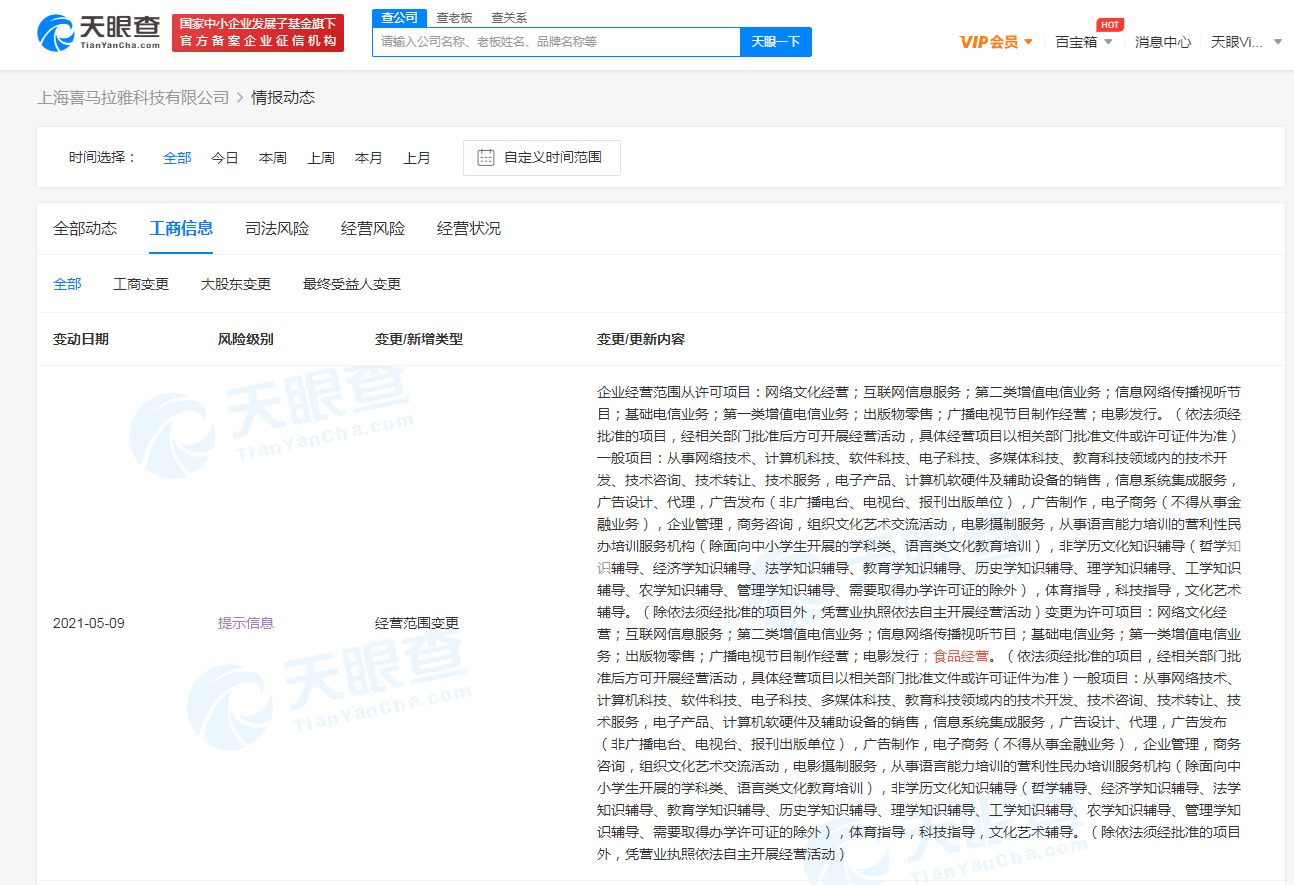Click the Tianyancha logo icon

(56, 33)
